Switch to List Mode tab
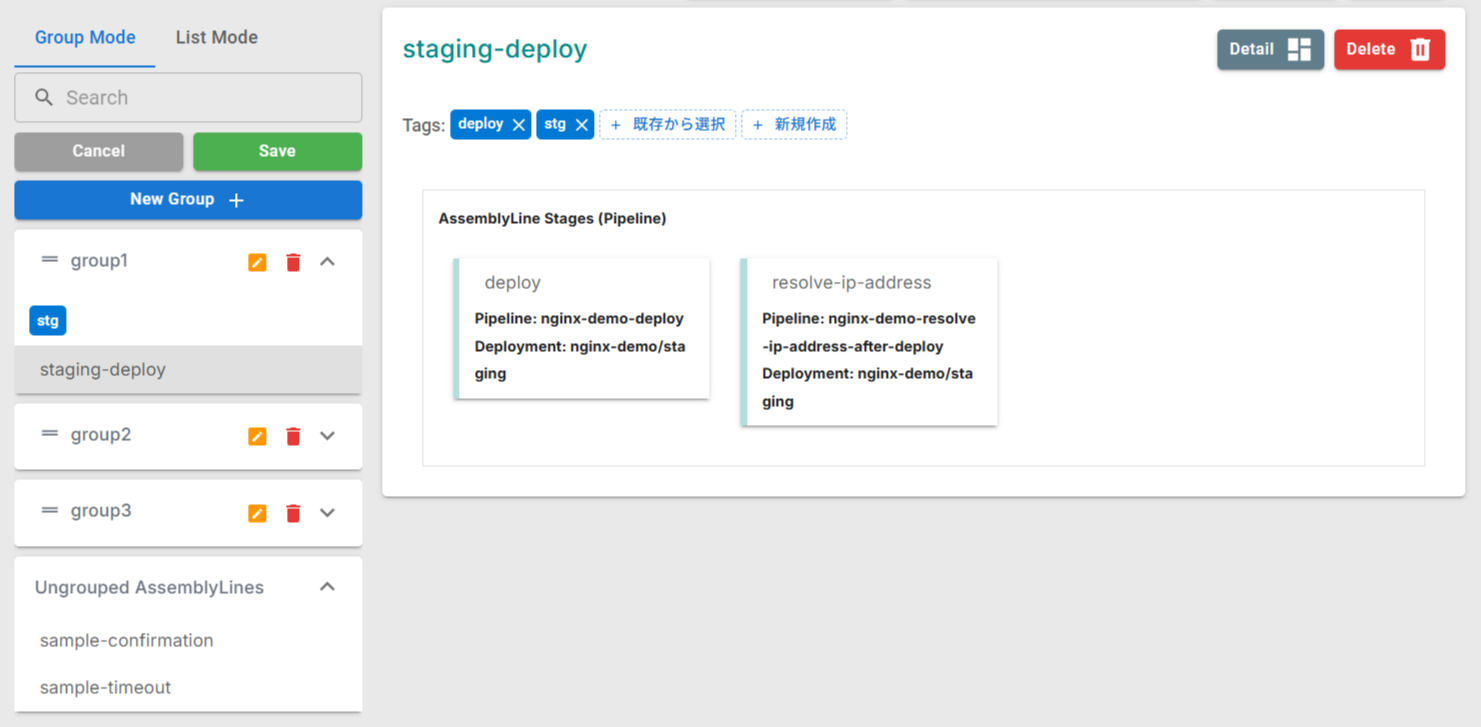Image resolution: width=1481 pixels, height=727 pixels. point(216,37)
